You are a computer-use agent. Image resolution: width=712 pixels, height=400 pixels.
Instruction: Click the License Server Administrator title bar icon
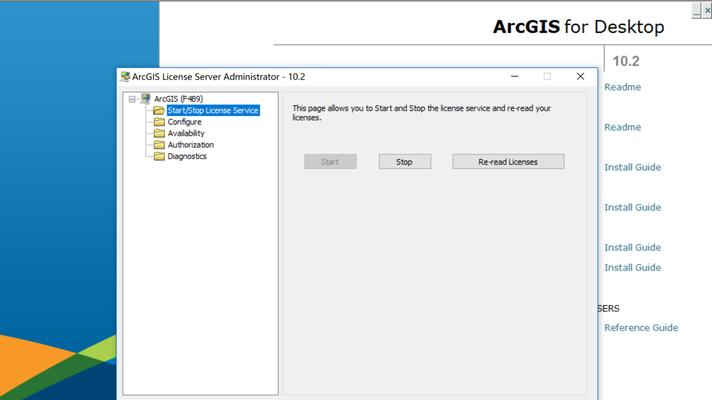point(125,76)
